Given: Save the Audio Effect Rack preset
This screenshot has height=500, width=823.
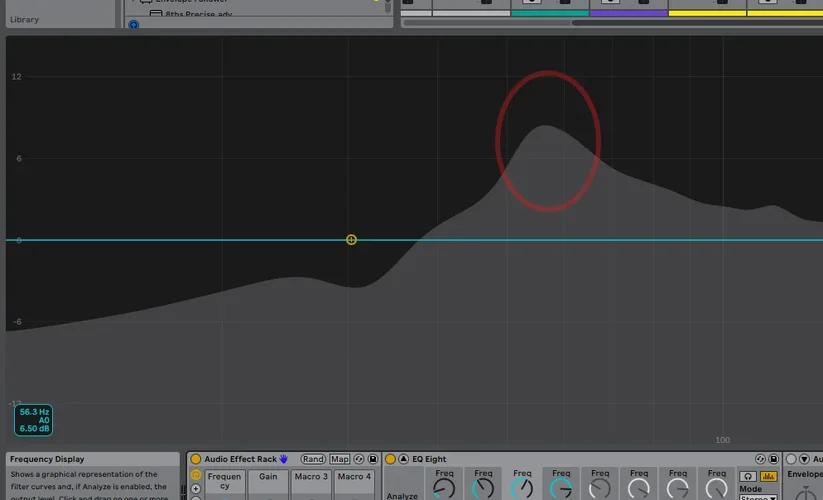Looking at the screenshot, I should coord(373,459).
